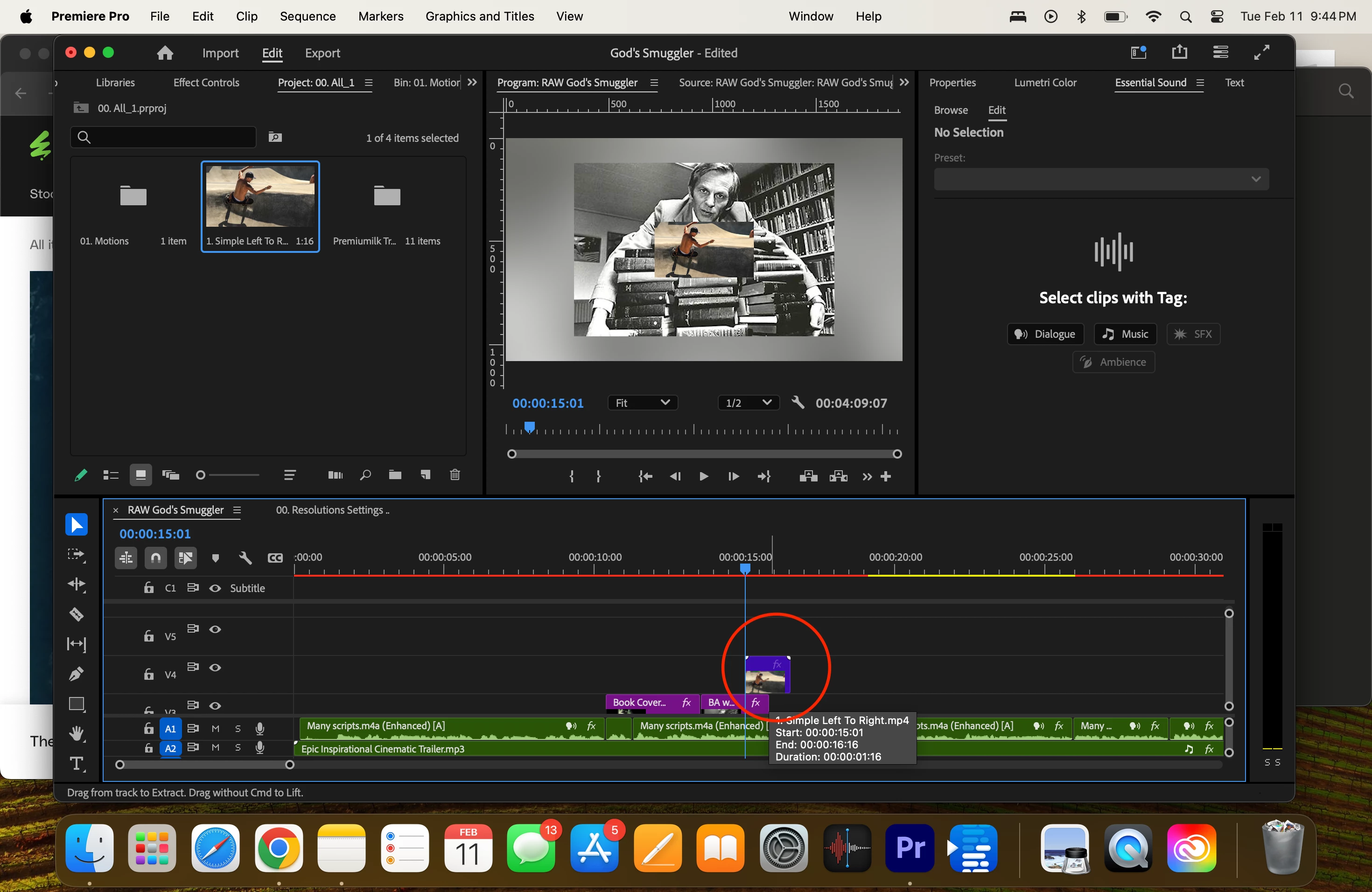Open the Fit zoom level dropdown
The image size is (1372, 892).
[642, 403]
